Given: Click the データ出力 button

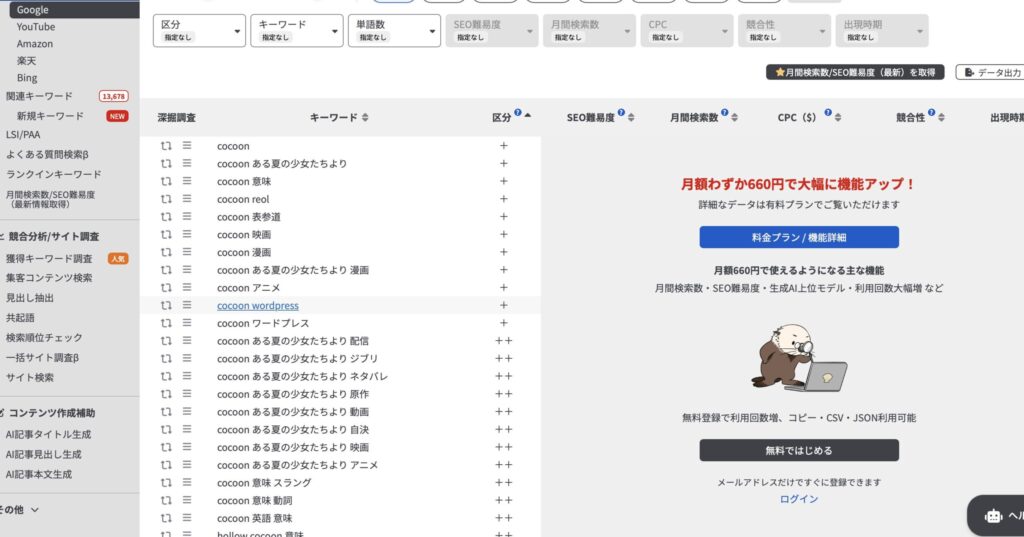Looking at the screenshot, I should click(991, 72).
